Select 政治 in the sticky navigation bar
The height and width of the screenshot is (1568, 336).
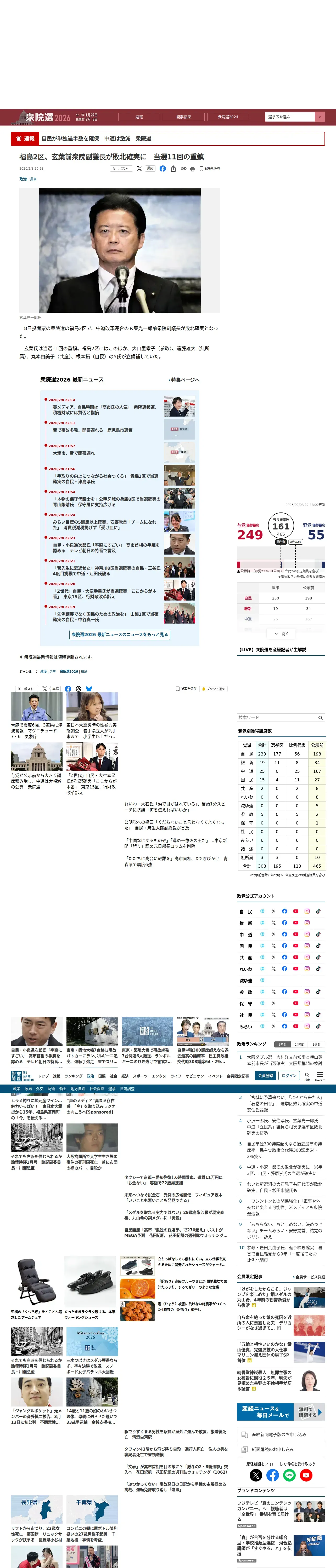tap(90, 1076)
